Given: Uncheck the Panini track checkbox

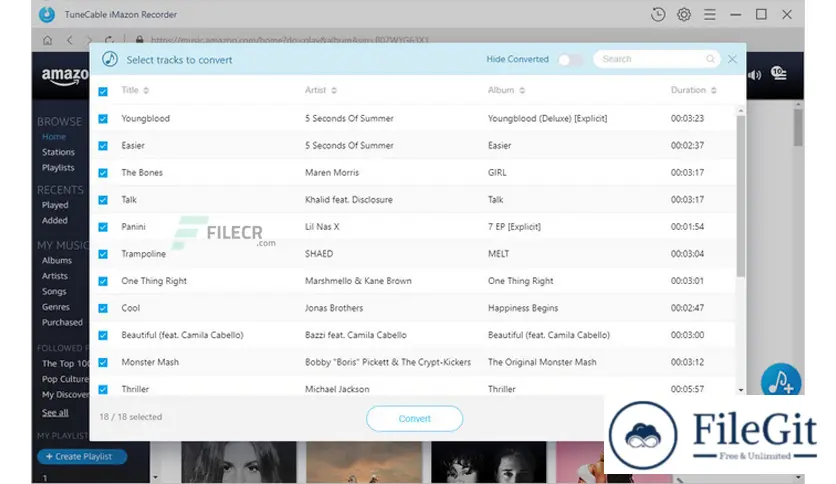Looking at the screenshot, I should [x=103, y=228].
